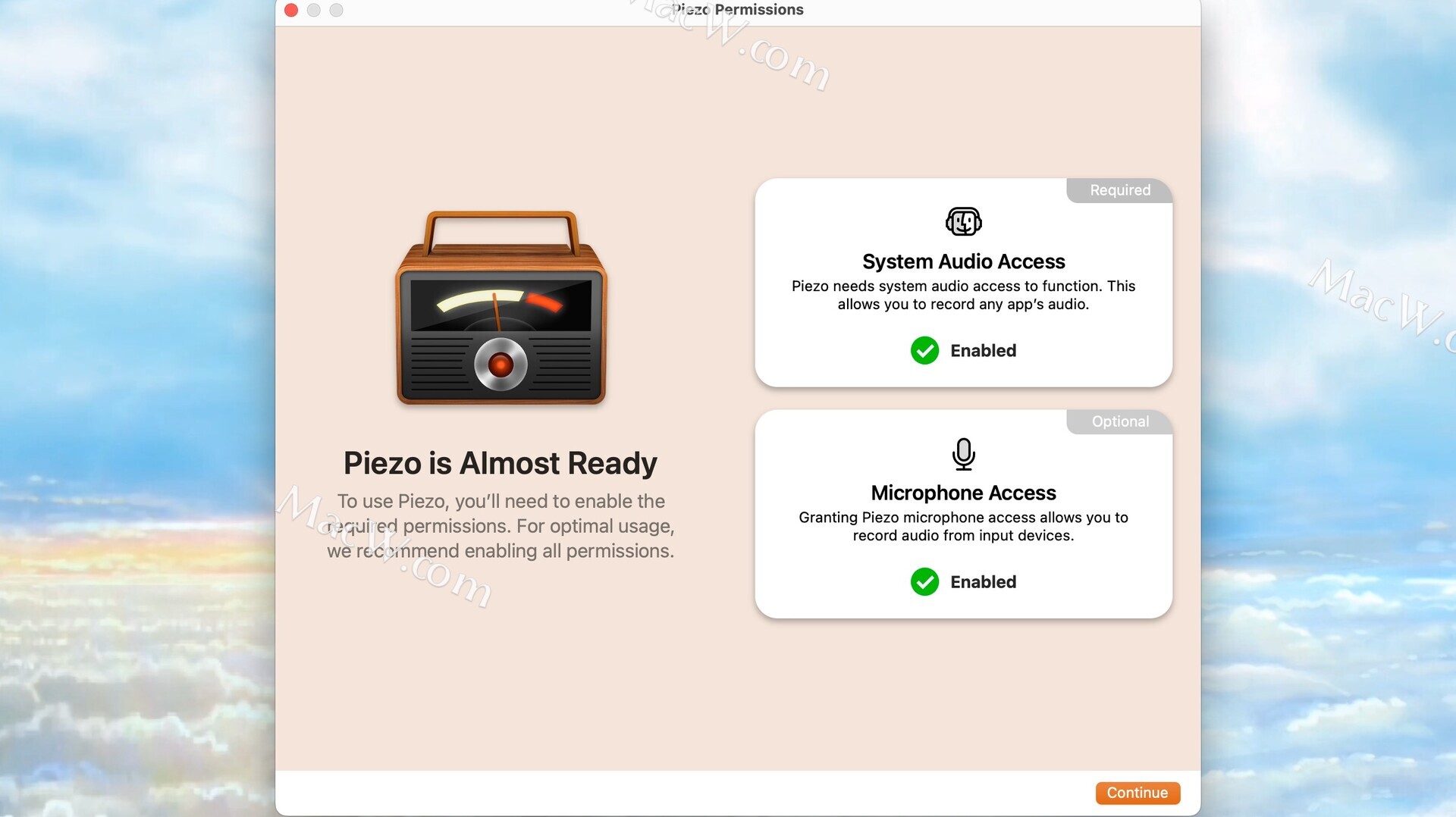Screen dimensions: 1456x817
Task: Click the Microphone Access heading
Action: [964, 493]
